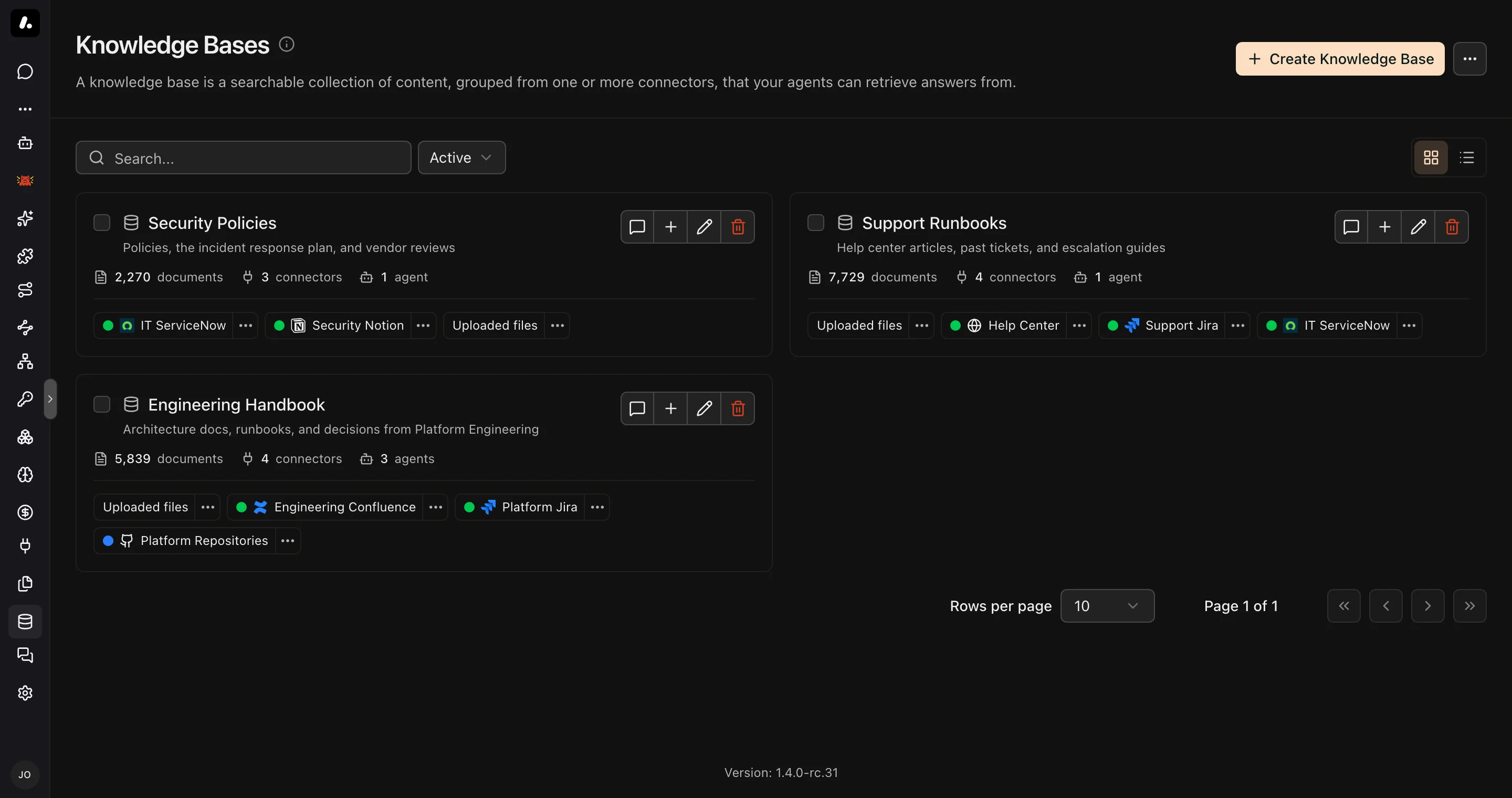Open options menu for Engineering Confluence connector
The image size is (1512, 798).
(x=436, y=508)
